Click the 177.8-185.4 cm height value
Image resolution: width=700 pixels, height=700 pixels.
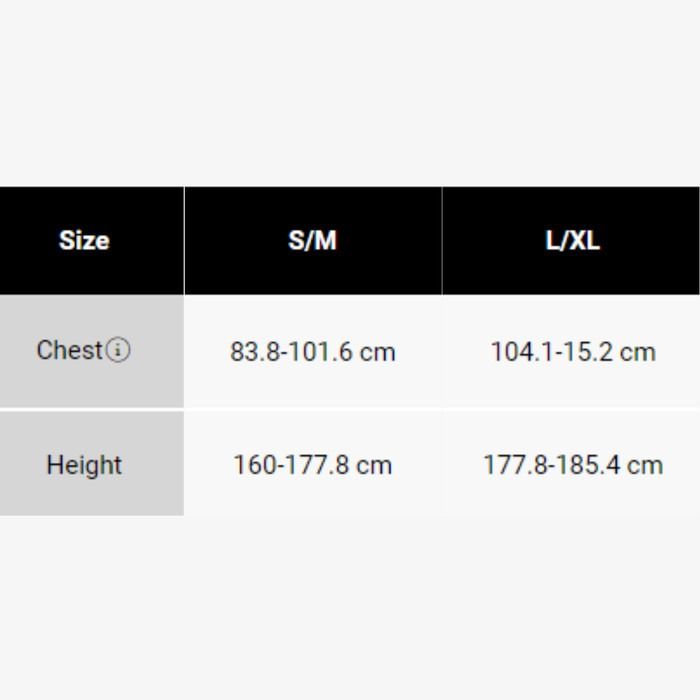[573, 465]
